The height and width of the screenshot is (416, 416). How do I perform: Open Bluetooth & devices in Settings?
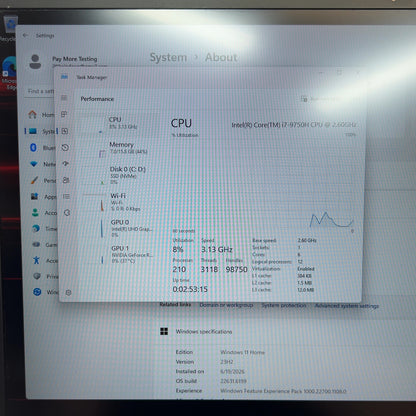pos(43,147)
